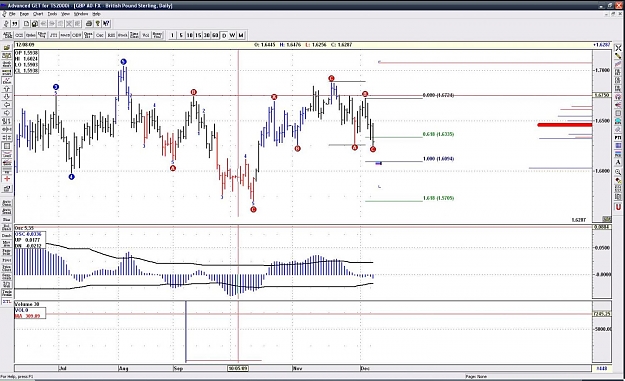
Task: Click the blue wave 4 marker at July low
Action: [x=71, y=177]
